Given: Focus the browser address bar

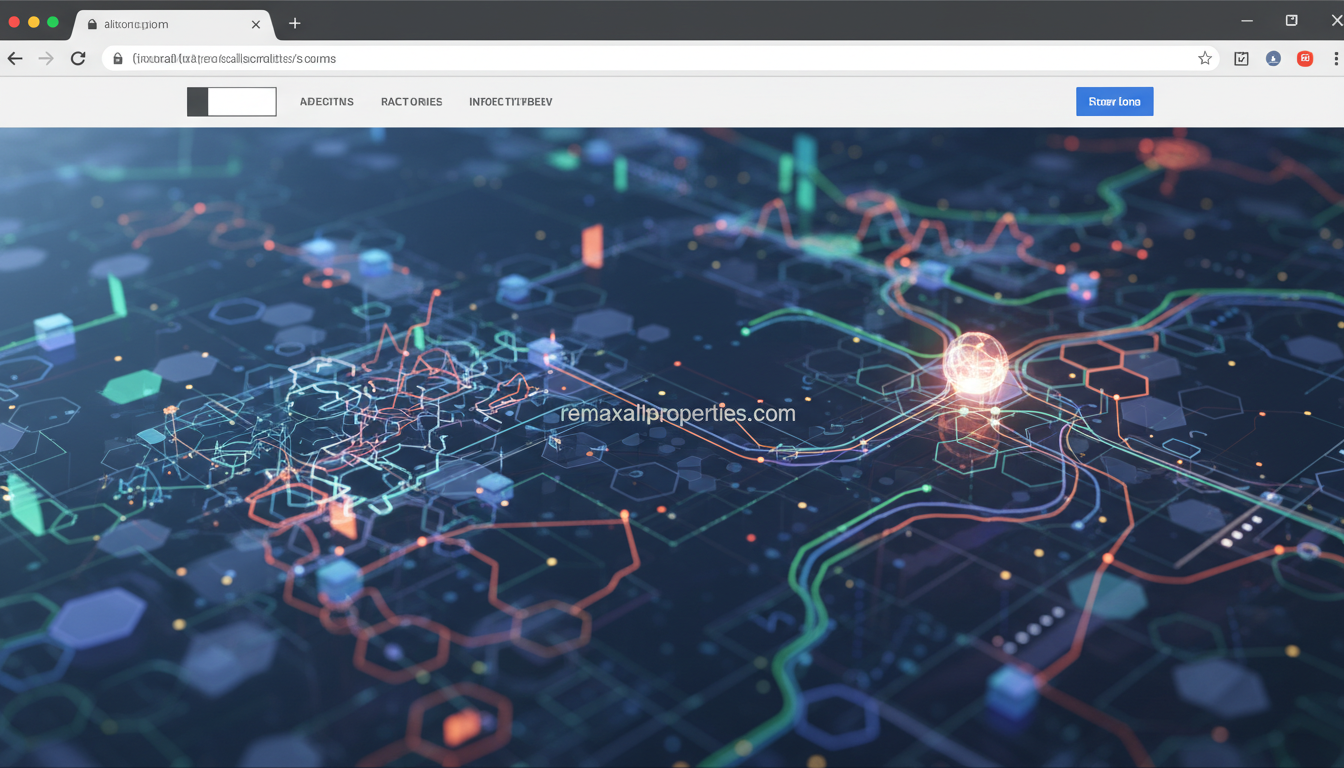Looking at the screenshot, I should click(x=660, y=59).
